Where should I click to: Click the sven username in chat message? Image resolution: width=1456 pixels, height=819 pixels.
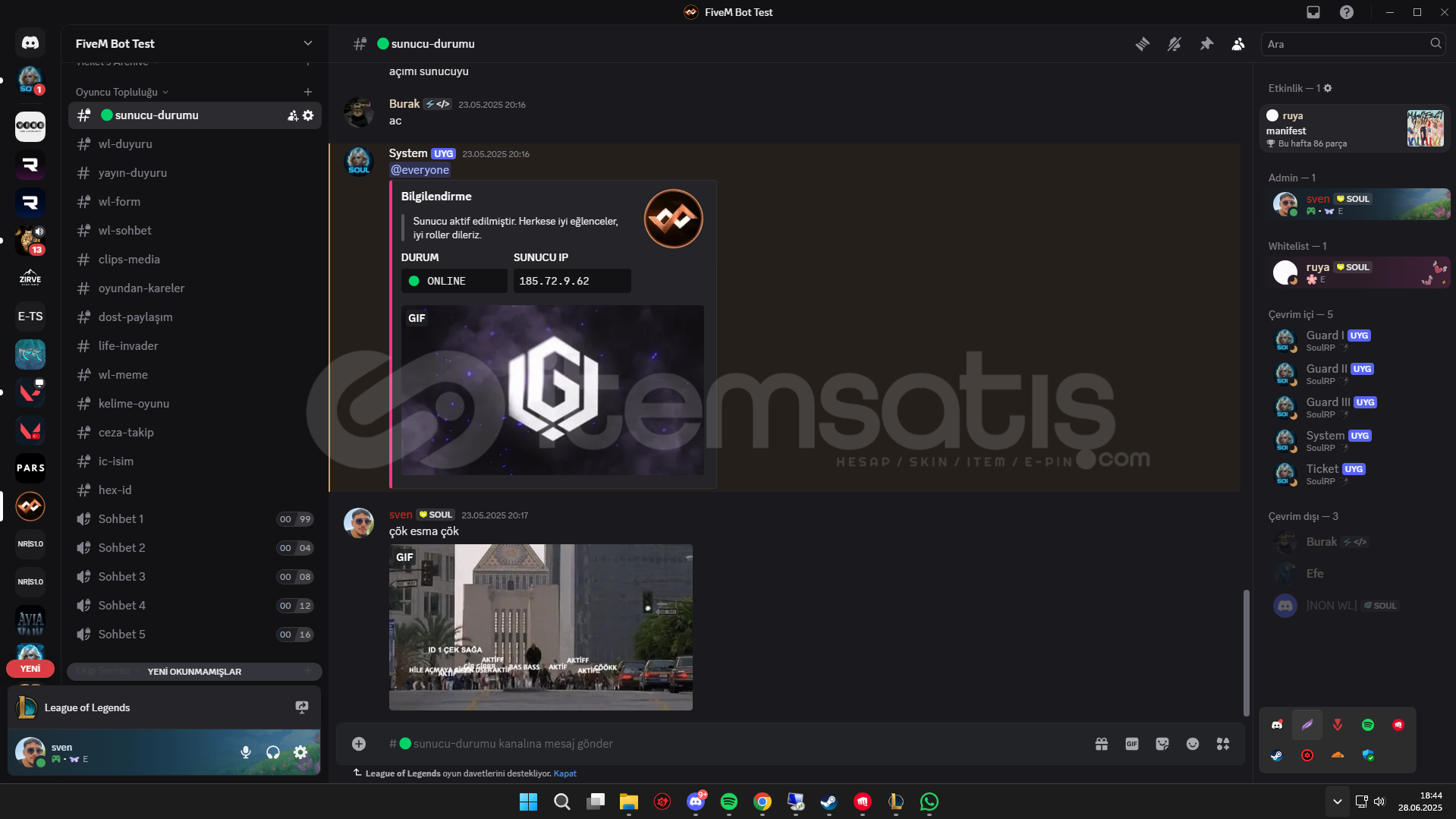401,515
